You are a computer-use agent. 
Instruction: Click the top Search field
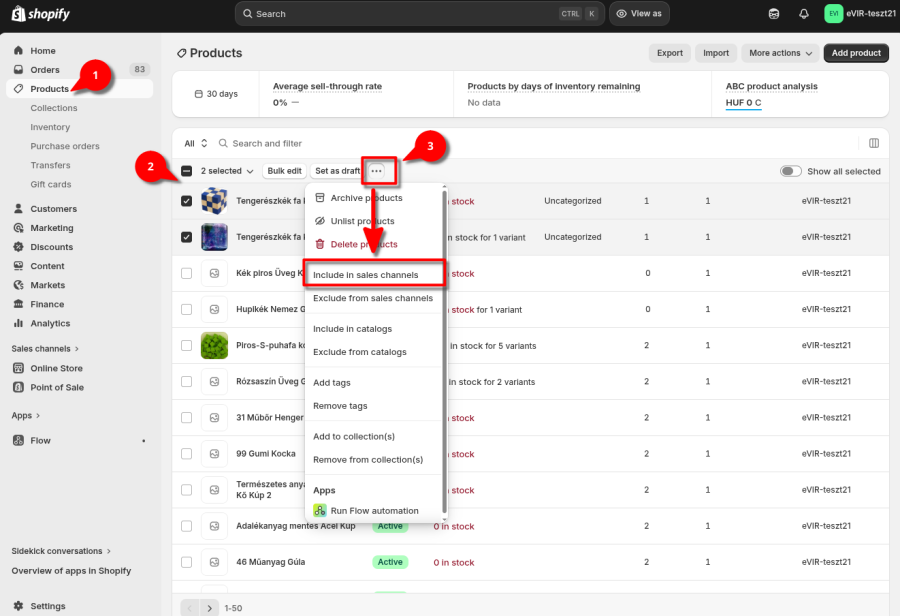(420, 14)
